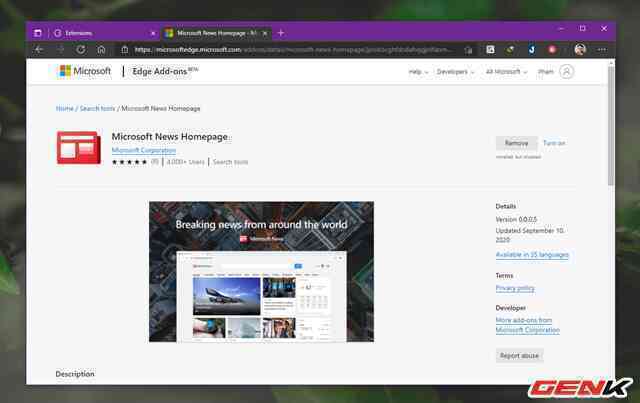Click the favorites star icon in address bar
The height and width of the screenshot is (403, 640).
(x=468, y=50)
